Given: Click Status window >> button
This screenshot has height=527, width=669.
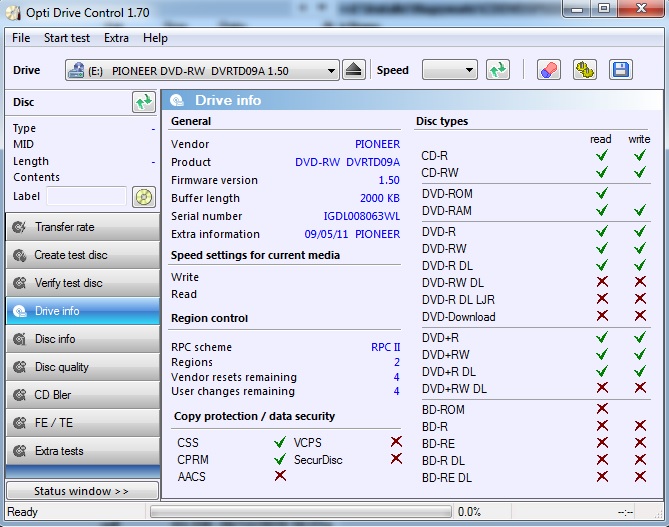Looking at the screenshot, I should click(82, 491).
